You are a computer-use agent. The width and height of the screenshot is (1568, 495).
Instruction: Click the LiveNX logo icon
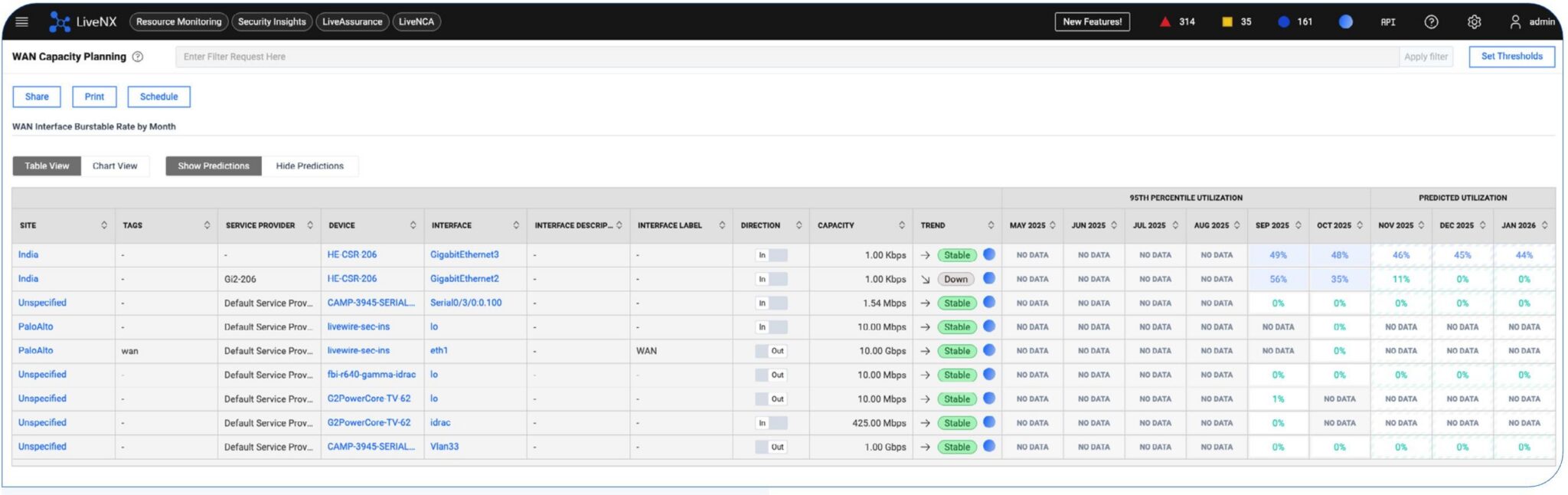59,21
